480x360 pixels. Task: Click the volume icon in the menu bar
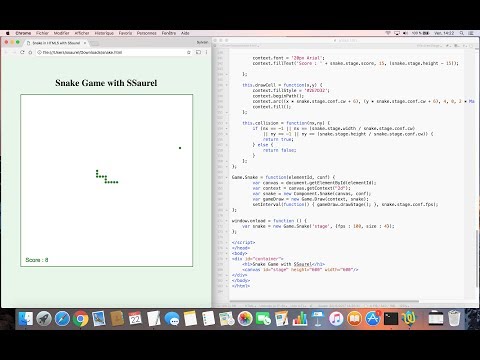[x=405, y=33]
